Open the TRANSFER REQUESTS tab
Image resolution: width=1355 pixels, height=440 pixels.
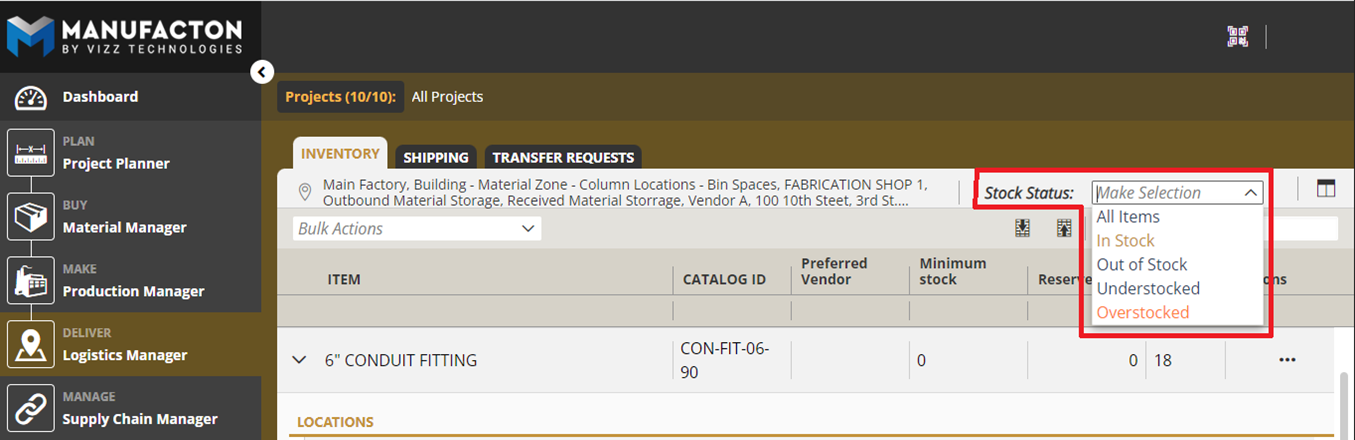563,158
